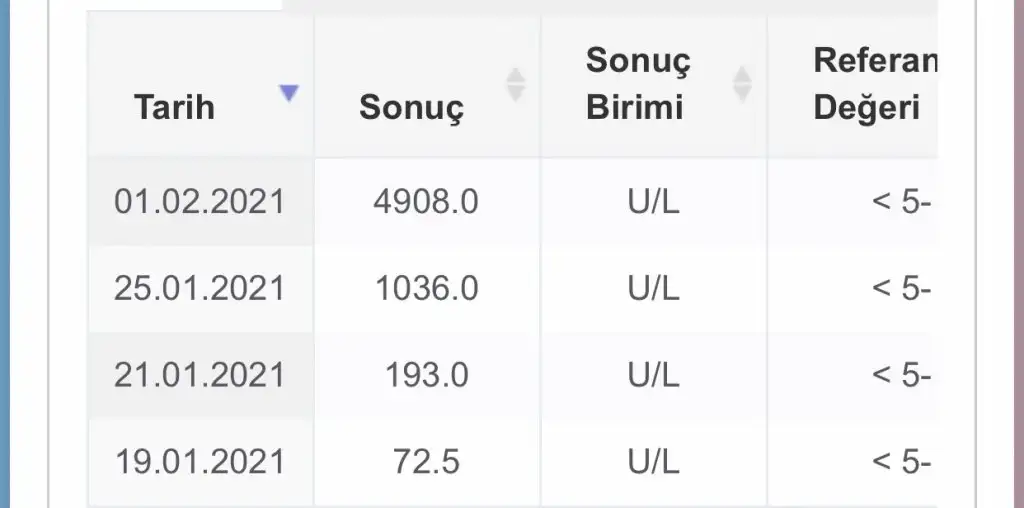
Task: Sort table by the Tarih column header
Action: pos(175,107)
